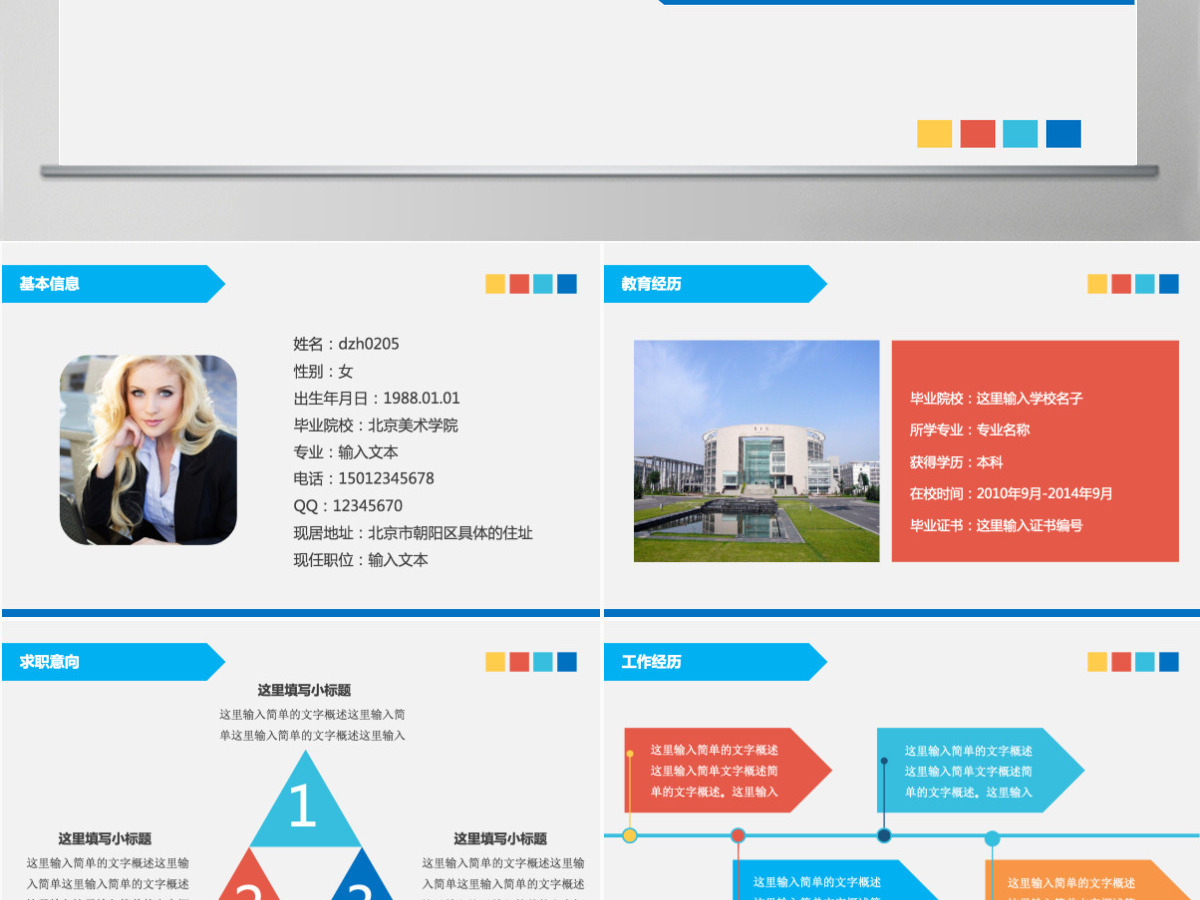Click the 基本信息 header banner

(x=113, y=284)
